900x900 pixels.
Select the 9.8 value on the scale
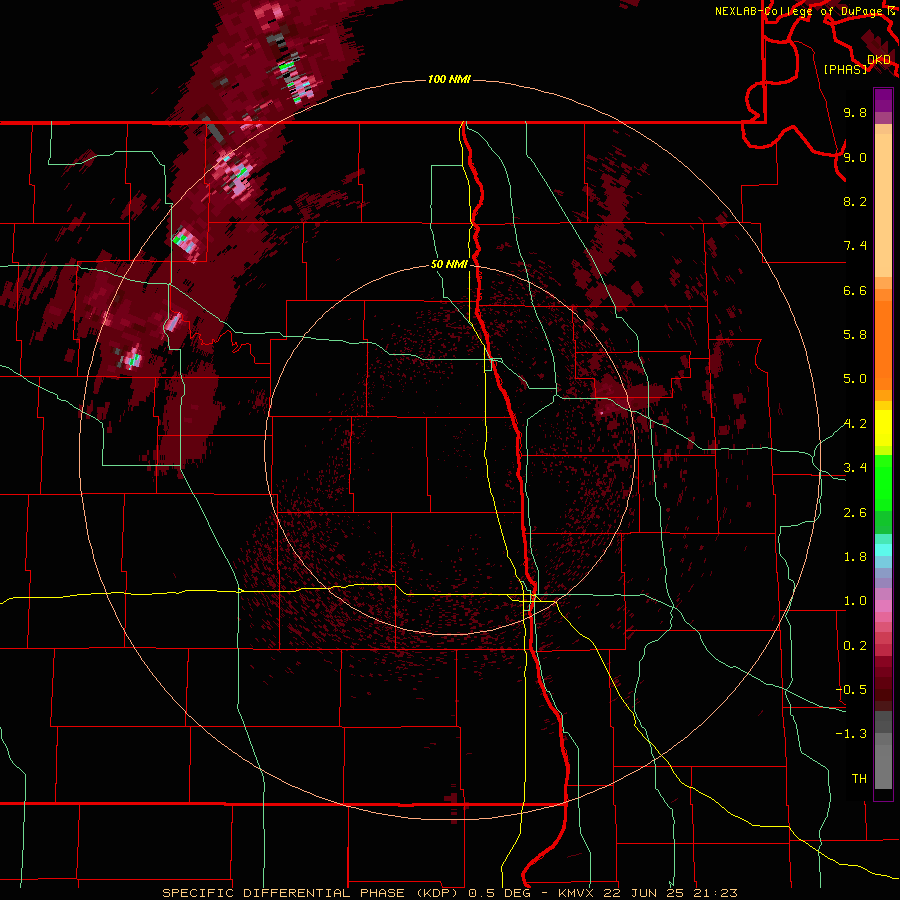point(855,112)
